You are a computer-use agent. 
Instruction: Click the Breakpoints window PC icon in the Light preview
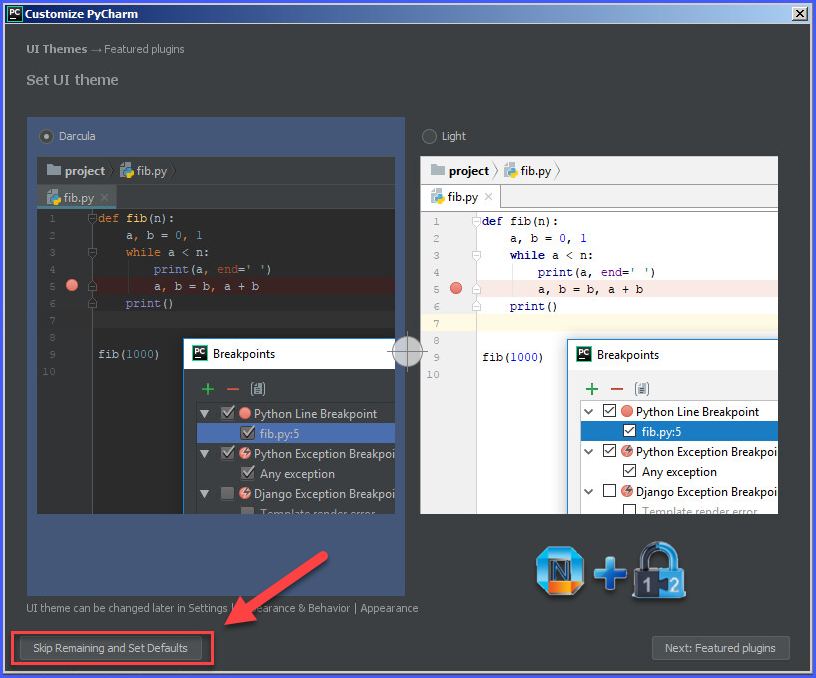click(584, 354)
